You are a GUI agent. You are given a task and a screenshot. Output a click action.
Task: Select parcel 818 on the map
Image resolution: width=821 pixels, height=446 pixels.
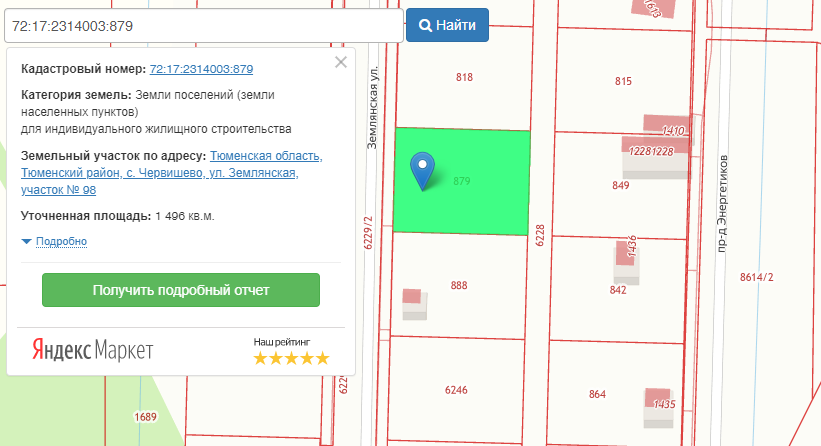[464, 77]
